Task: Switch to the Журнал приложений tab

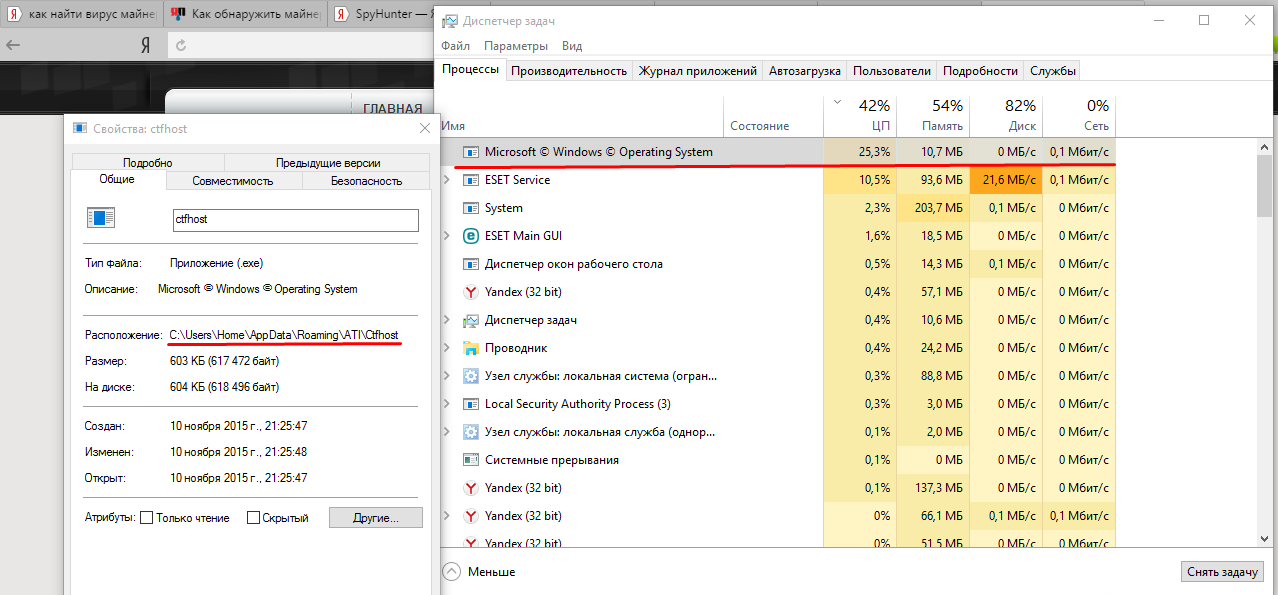Action: [697, 71]
